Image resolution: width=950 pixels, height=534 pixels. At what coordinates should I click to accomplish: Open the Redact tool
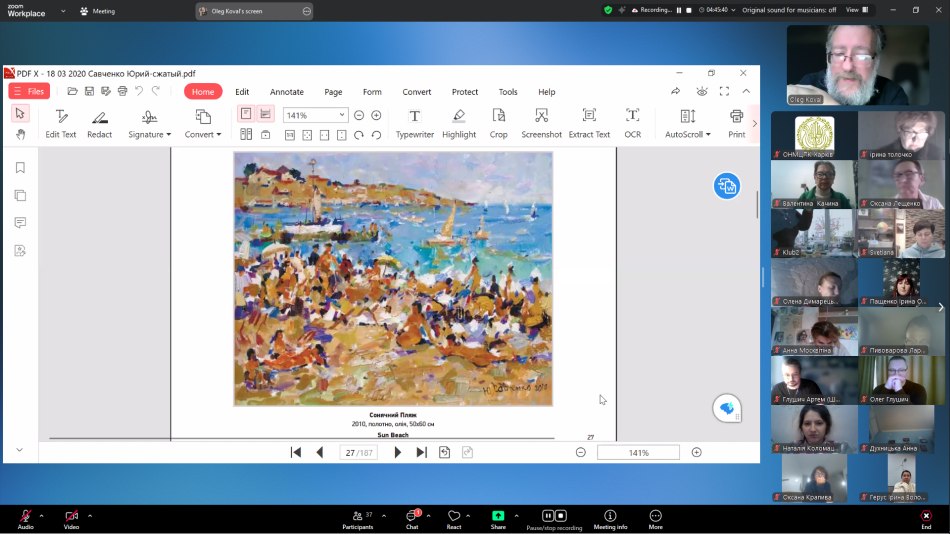coord(100,123)
